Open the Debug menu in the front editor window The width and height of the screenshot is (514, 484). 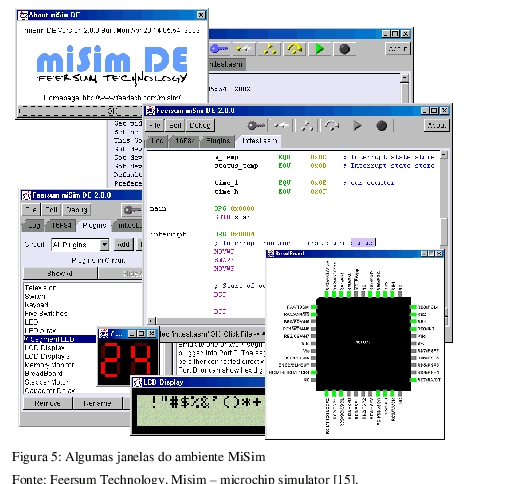200,125
